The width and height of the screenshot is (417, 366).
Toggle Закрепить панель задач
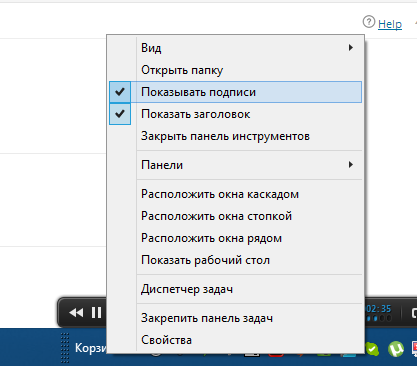235,318
